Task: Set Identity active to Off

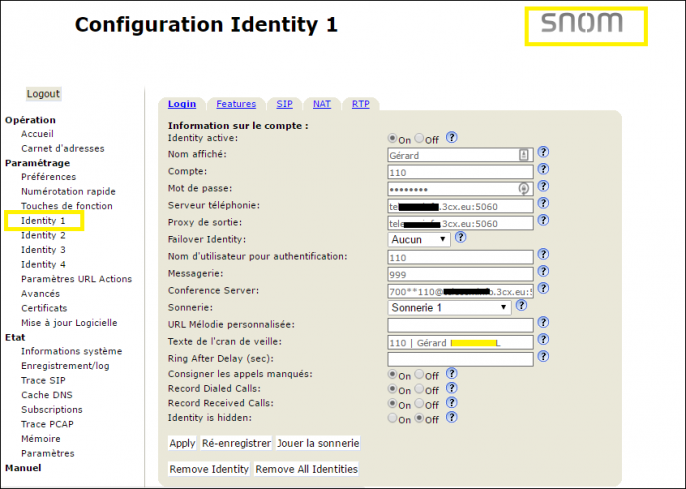Action: tap(419, 139)
